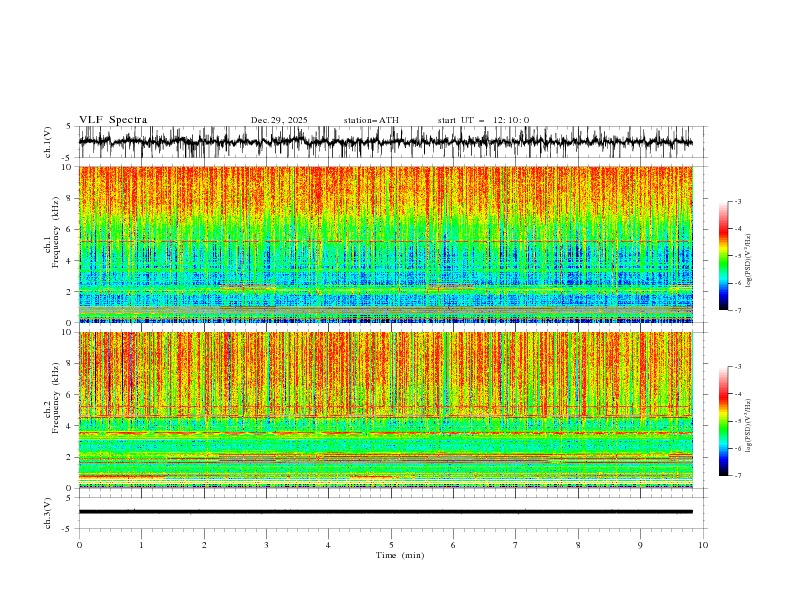Click the ch.2 spectrogram panel
This screenshot has height=612, width=792.
pyautogui.click(x=385, y=410)
